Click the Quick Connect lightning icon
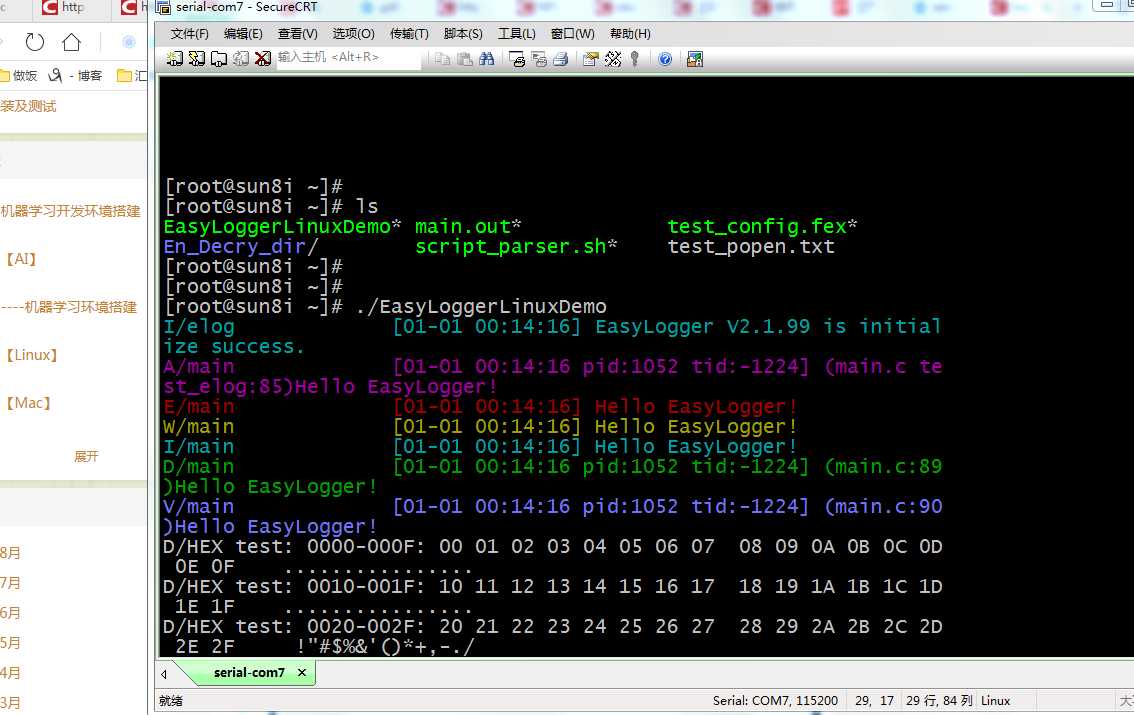Viewport: 1134px width, 715px height. (197, 59)
